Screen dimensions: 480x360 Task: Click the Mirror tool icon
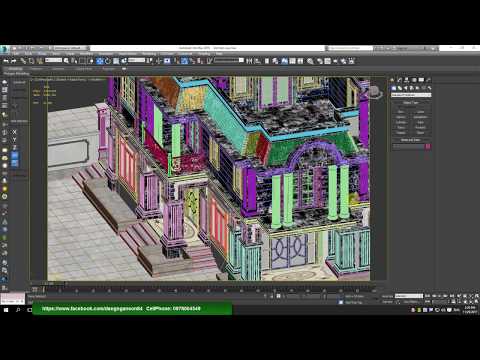coord(249,61)
